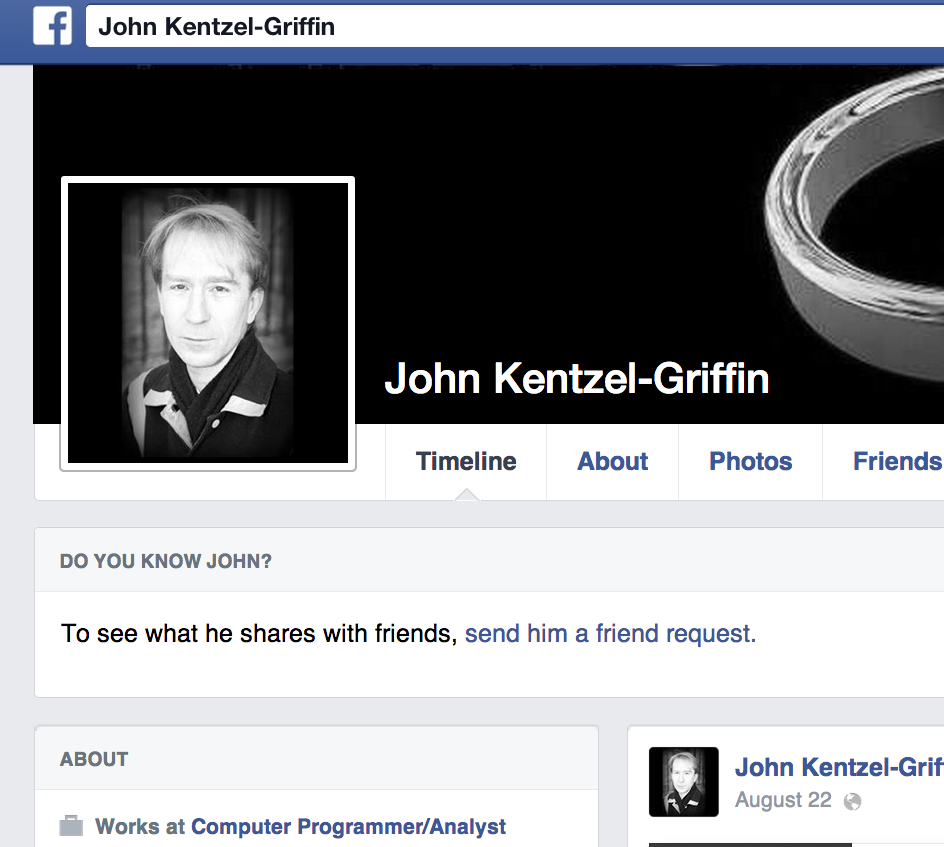
Task: Focus the search field containing John Kentzel-Griffin
Action: (x=500, y=26)
